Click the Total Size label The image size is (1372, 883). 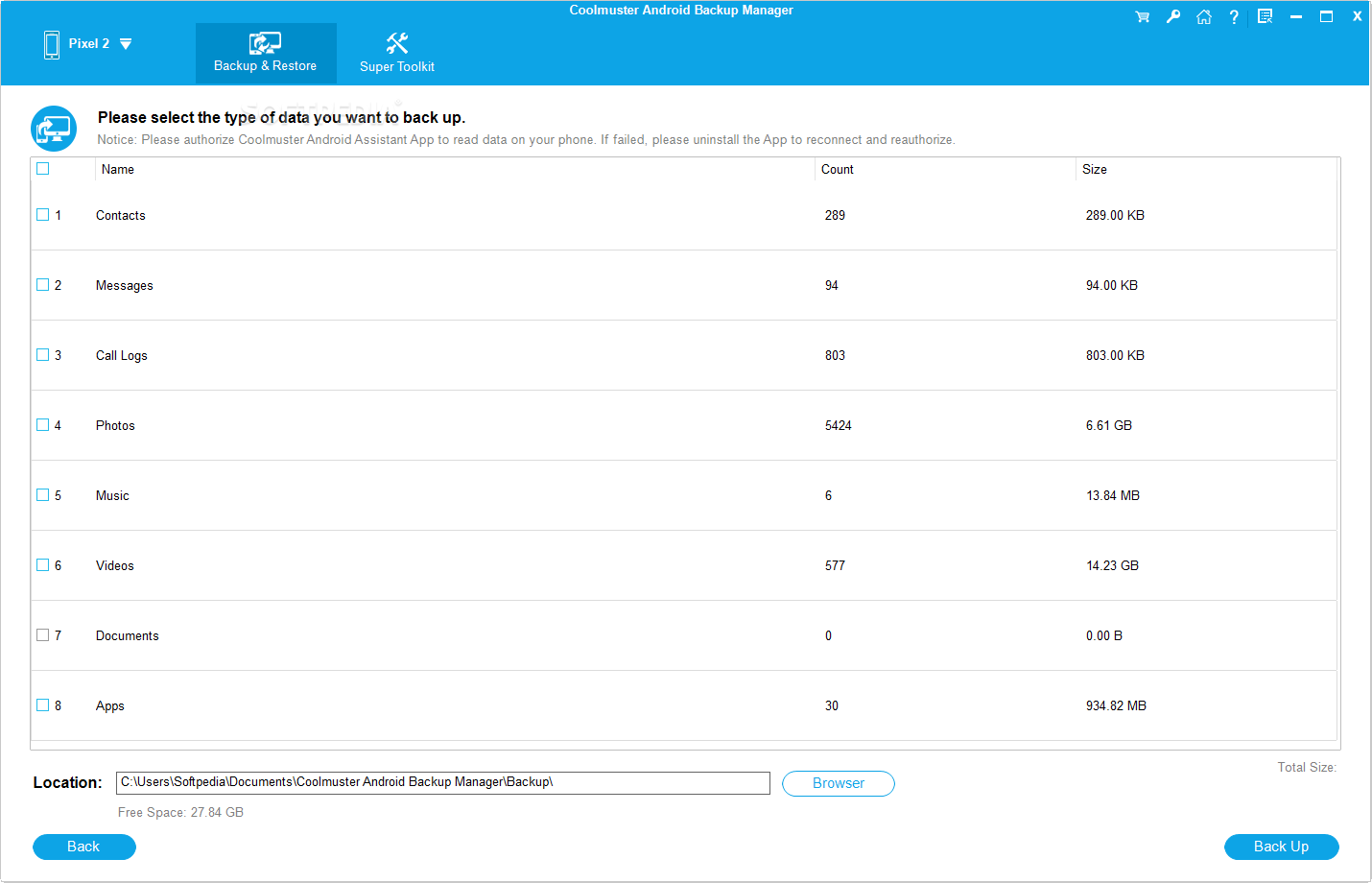(x=1307, y=768)
